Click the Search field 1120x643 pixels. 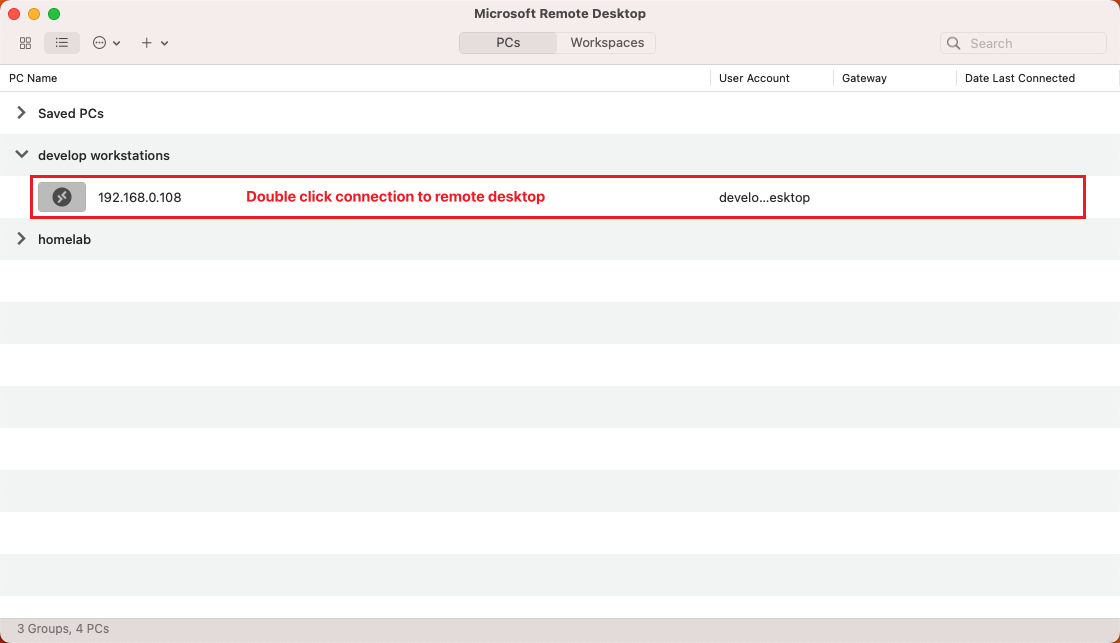point(1023,43)
